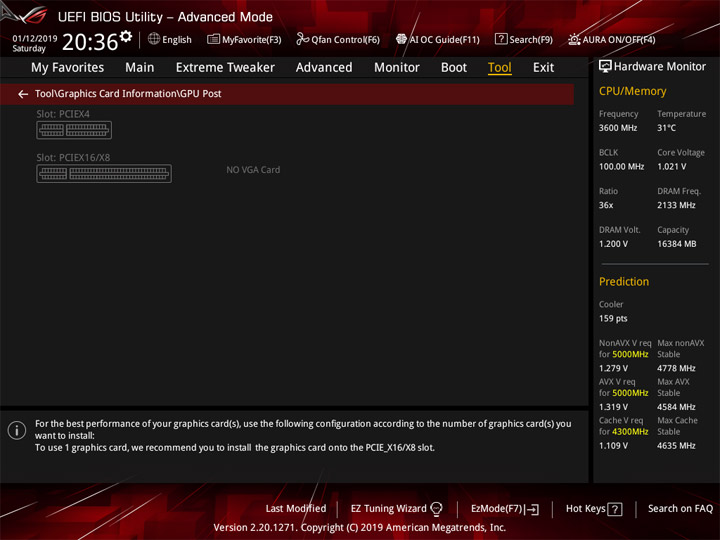
Task: Click the 1.021 V core voltage value
Action: click(x=671, y=167)
